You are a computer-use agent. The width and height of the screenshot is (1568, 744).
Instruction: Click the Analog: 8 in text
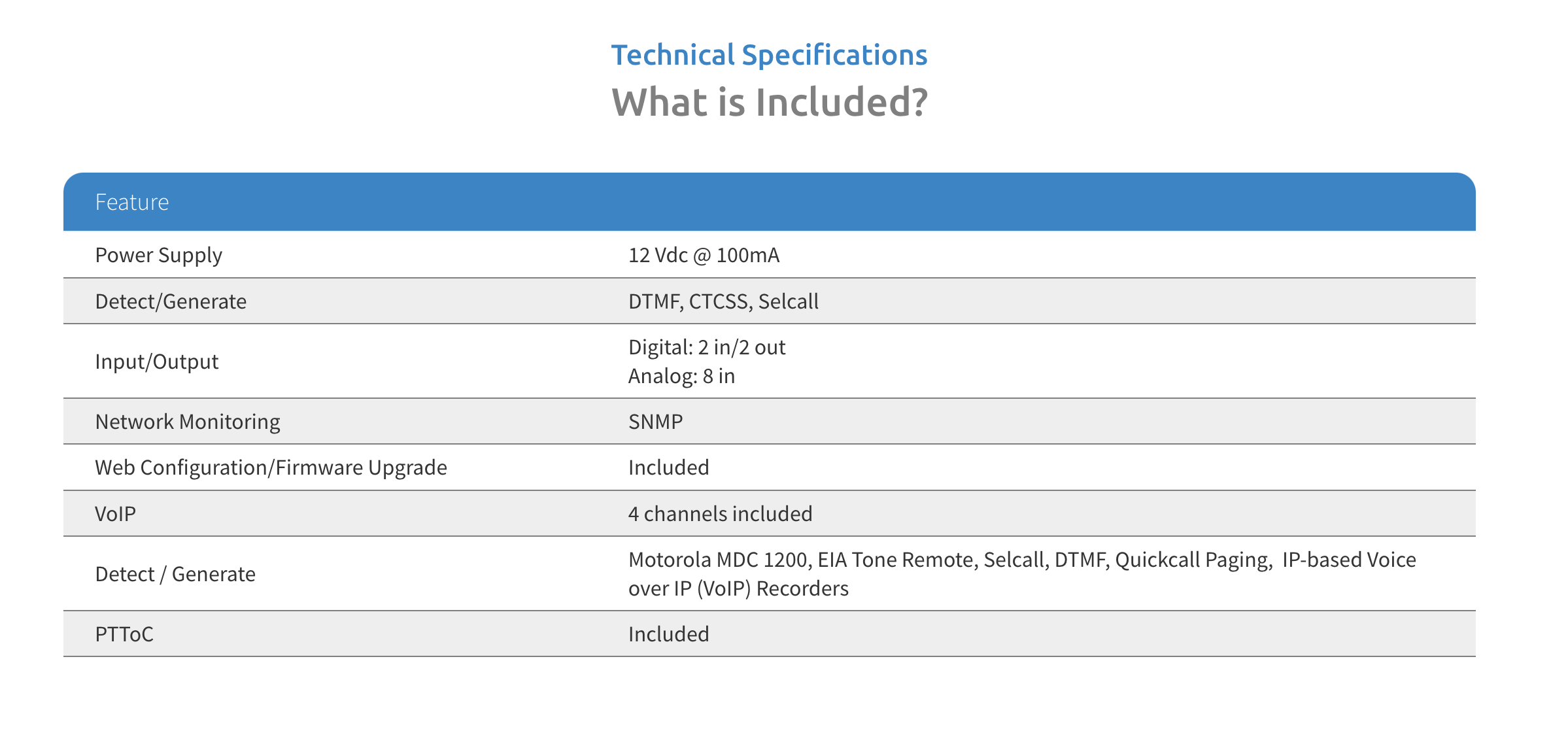681,376
